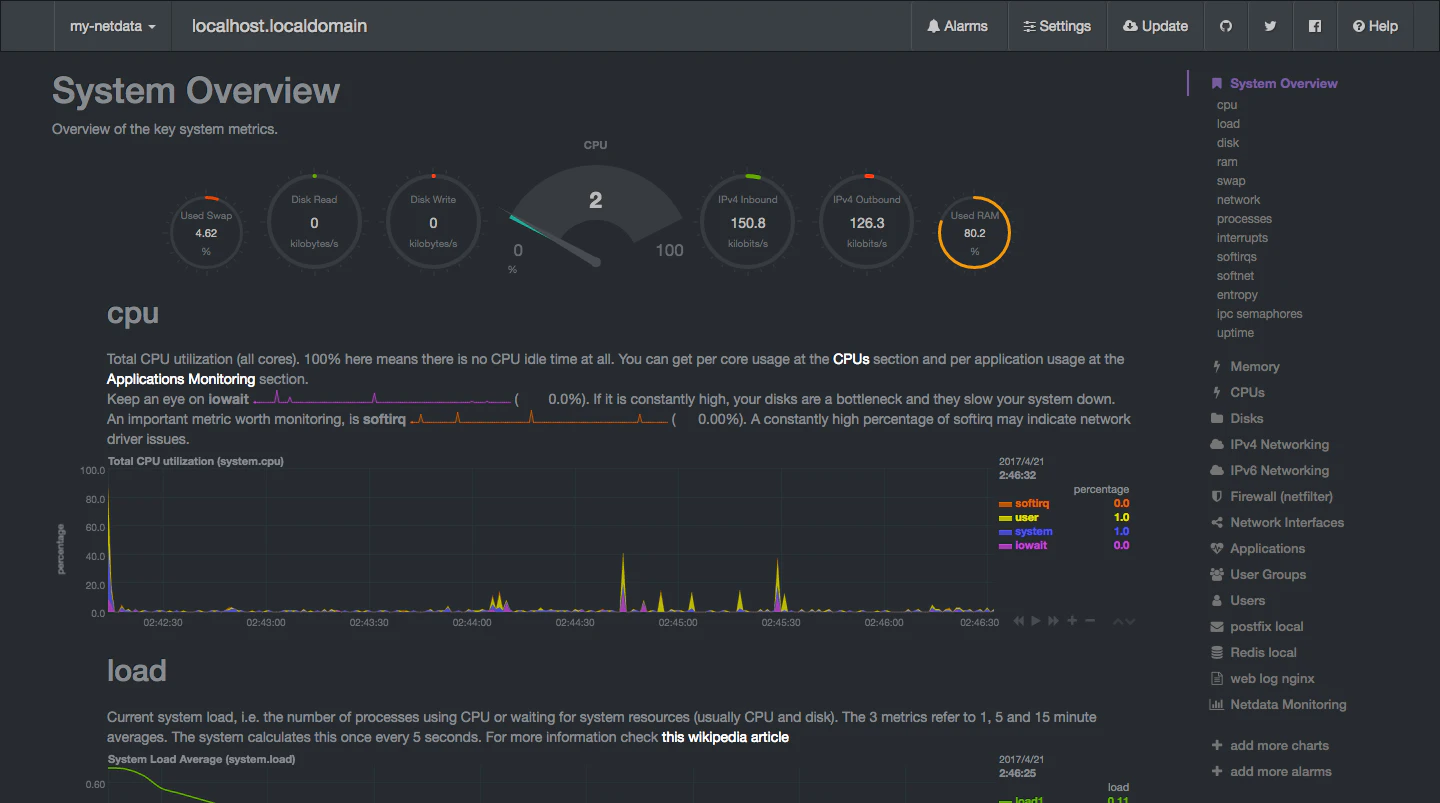Play the Total CPU utilization chart

coord(1036,621)
